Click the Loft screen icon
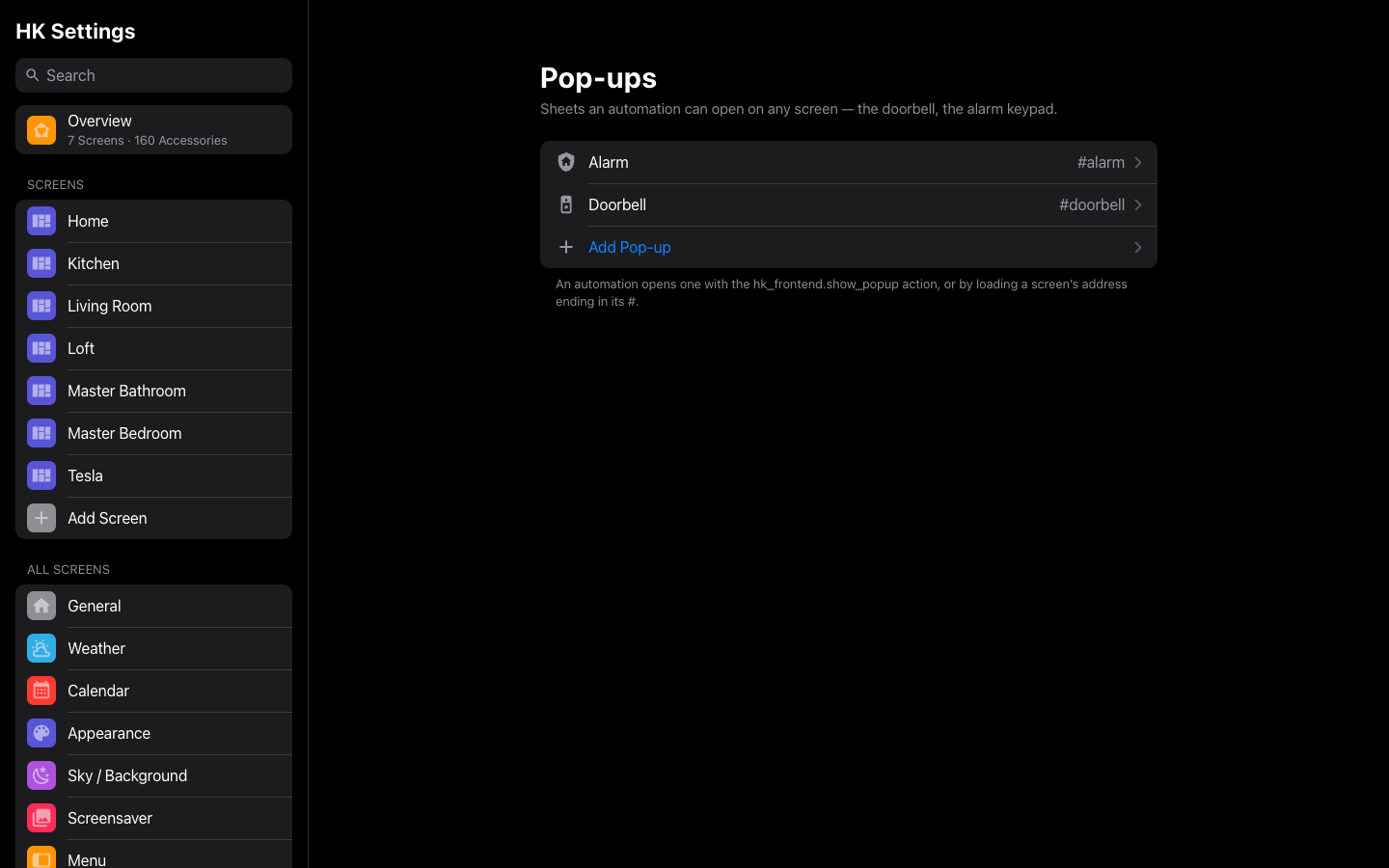Viewport: 1389px width, 868px height. click(x=41, y=348)
